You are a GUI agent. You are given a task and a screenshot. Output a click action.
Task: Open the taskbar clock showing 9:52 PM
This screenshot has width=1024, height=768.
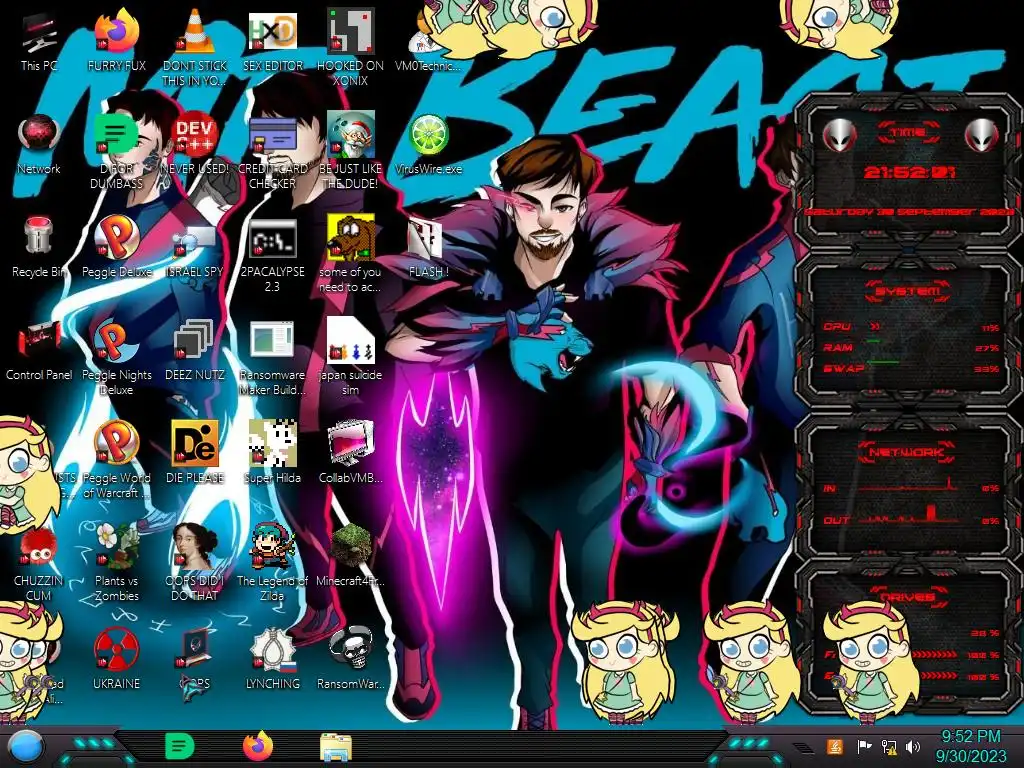click(x=970, y=746)
